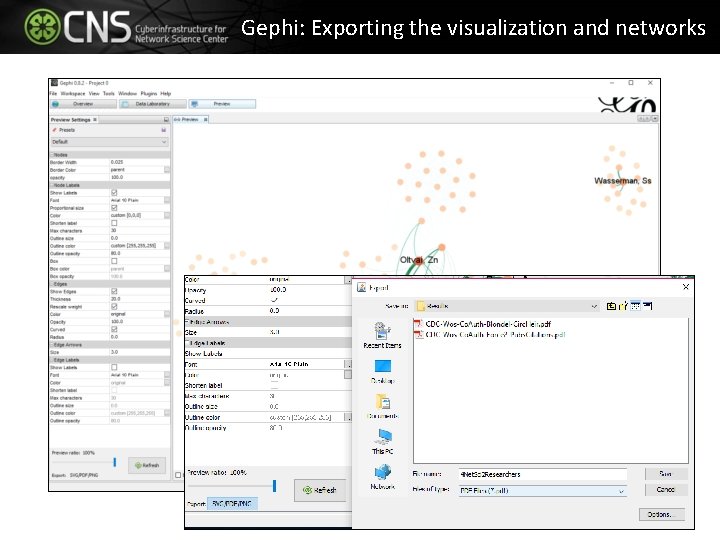The image size is (720, 540).
Task: Click the minimize icon of the Preview Settings panel
Action: pyautogui.click(x=166, y=120)
